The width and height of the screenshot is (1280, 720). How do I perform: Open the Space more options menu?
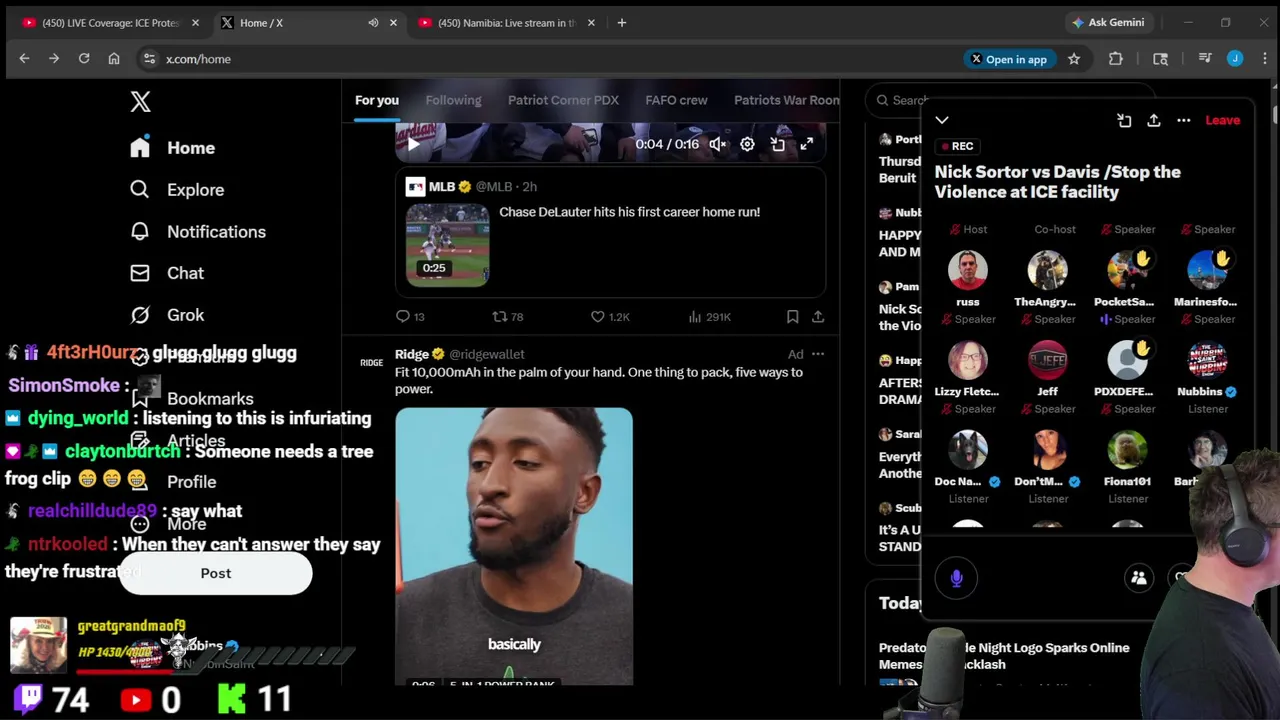tap(1184, 120)
